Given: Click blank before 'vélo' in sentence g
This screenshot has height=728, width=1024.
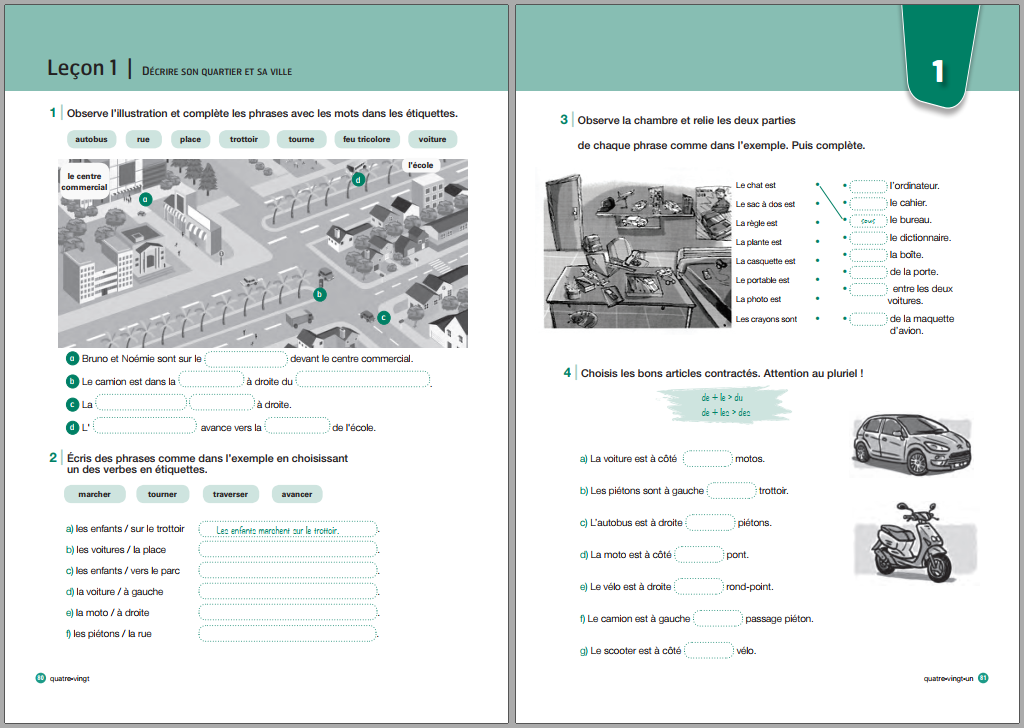Looking at the screenshot, I should [x=709, y=650].
